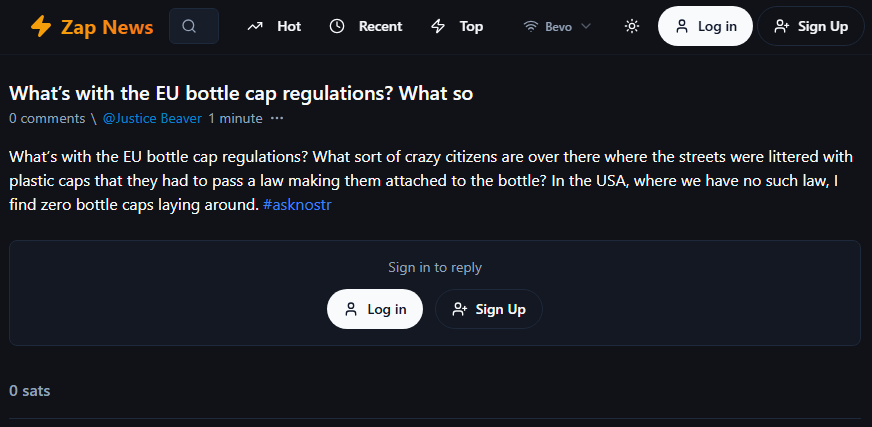This screenshot has height=427, width=872.
Task: Click the Zap News lightning bolt logo
Action: 41,26
